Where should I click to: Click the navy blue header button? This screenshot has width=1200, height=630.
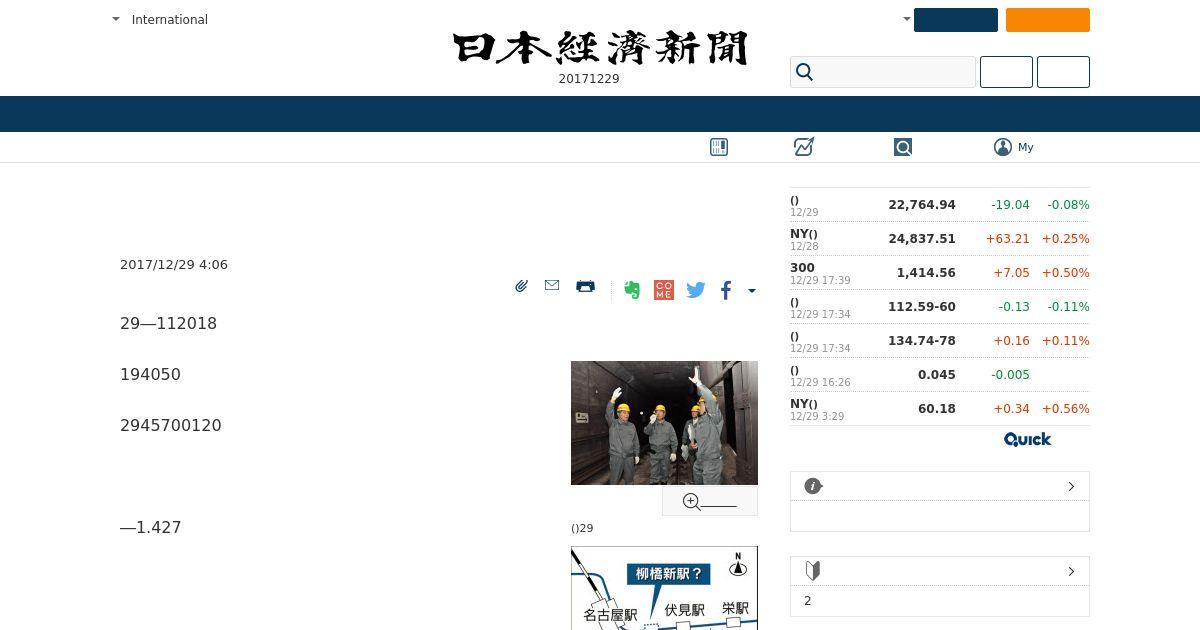(x=956, y=20)
